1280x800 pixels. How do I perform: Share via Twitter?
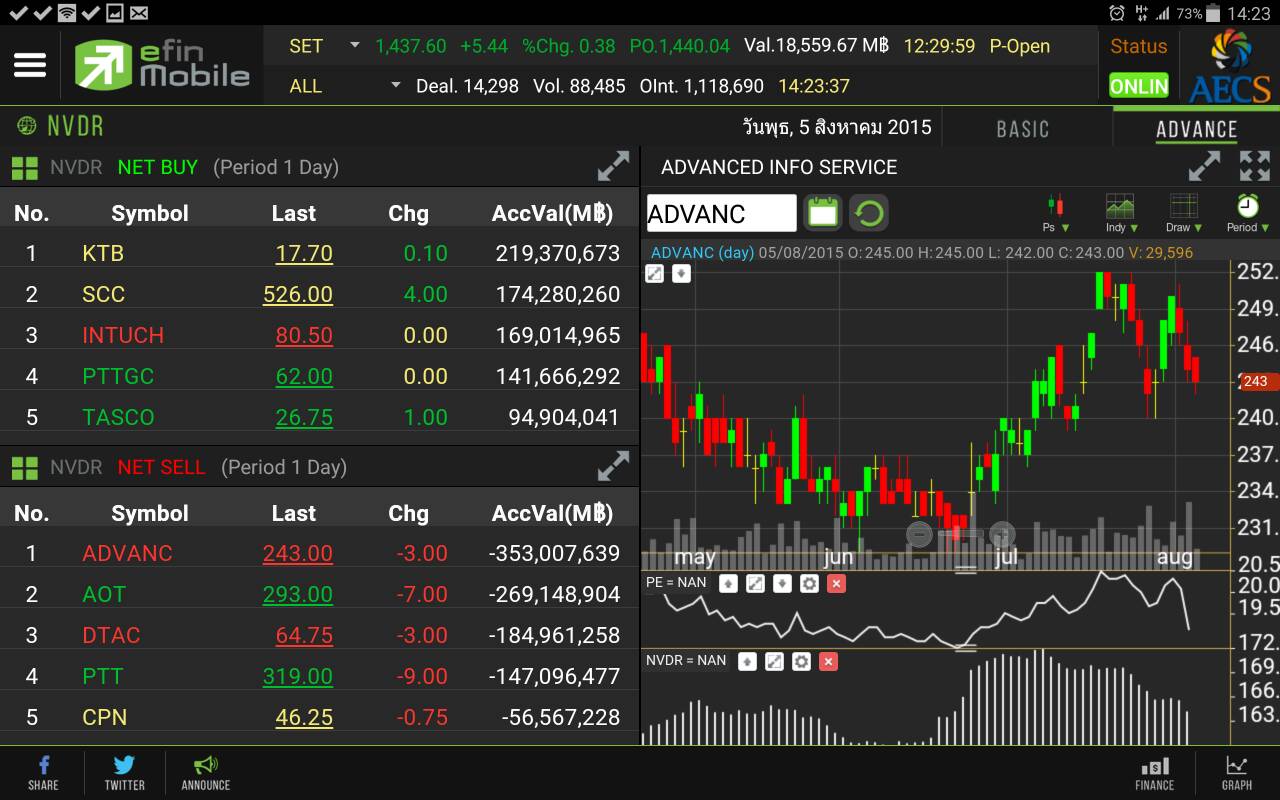124,773
